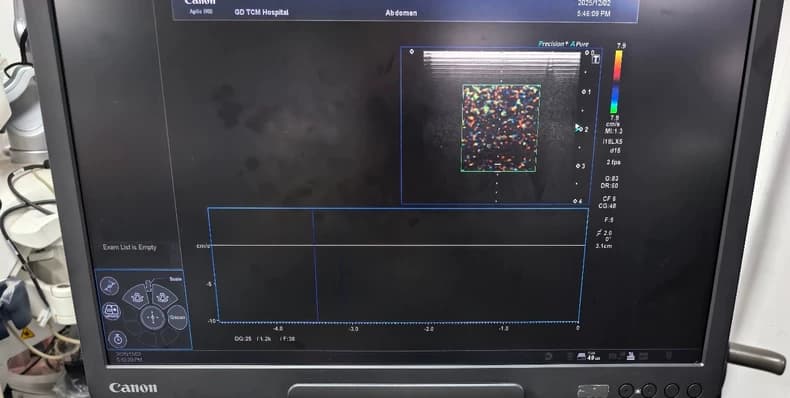Click the CG:48 color gain value
This screenshot has width=790, height=398.
tap(607, 206)
